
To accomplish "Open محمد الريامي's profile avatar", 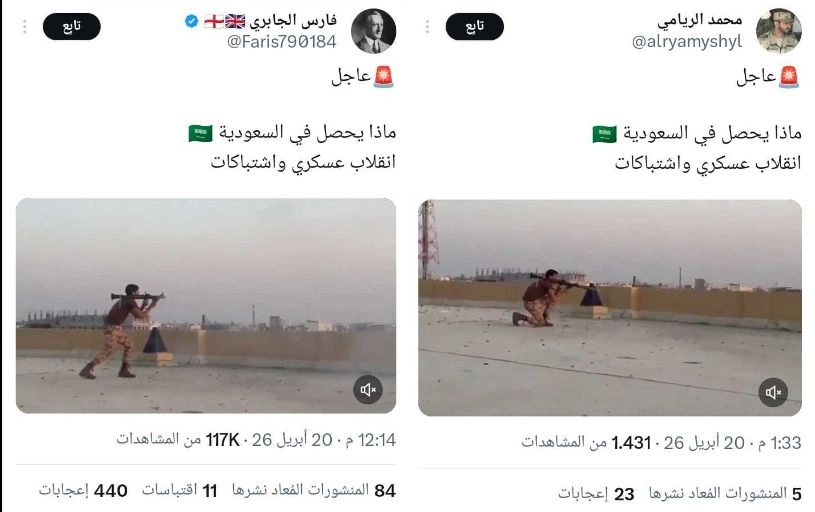I will tap(778, 31).
